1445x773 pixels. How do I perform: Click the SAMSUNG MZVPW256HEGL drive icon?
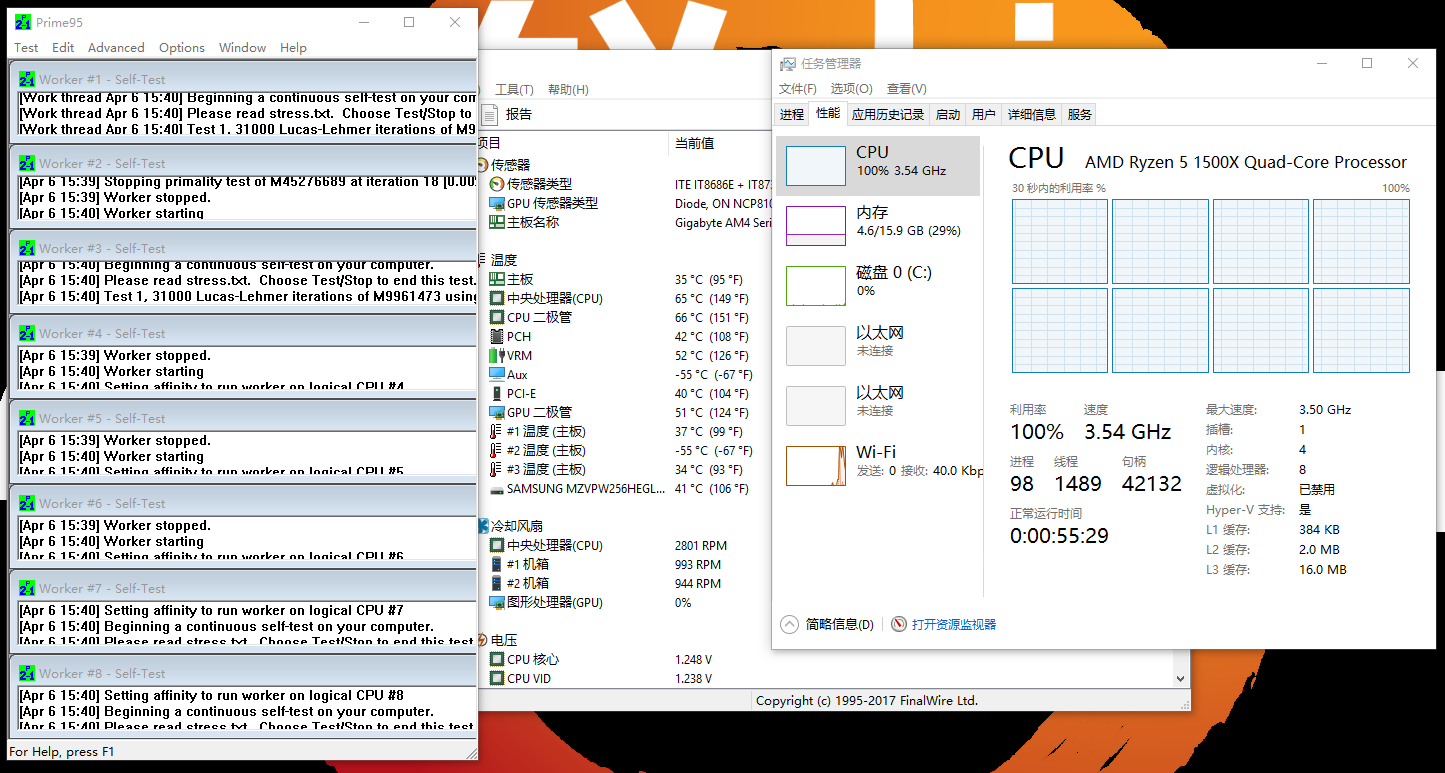(497, 489)
